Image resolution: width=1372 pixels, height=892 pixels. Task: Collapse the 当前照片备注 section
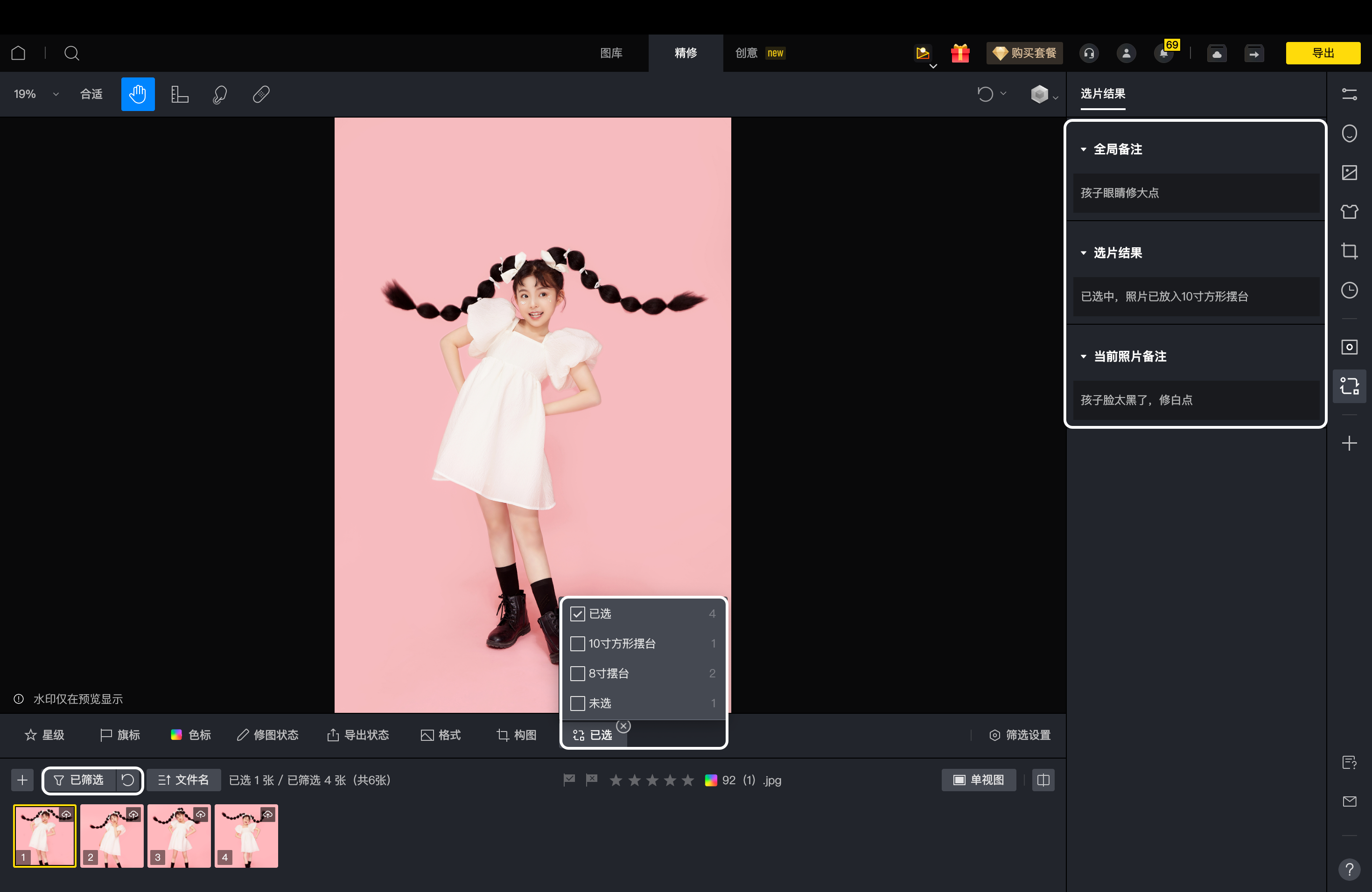pyautogui.click(x=1083, y=357)
